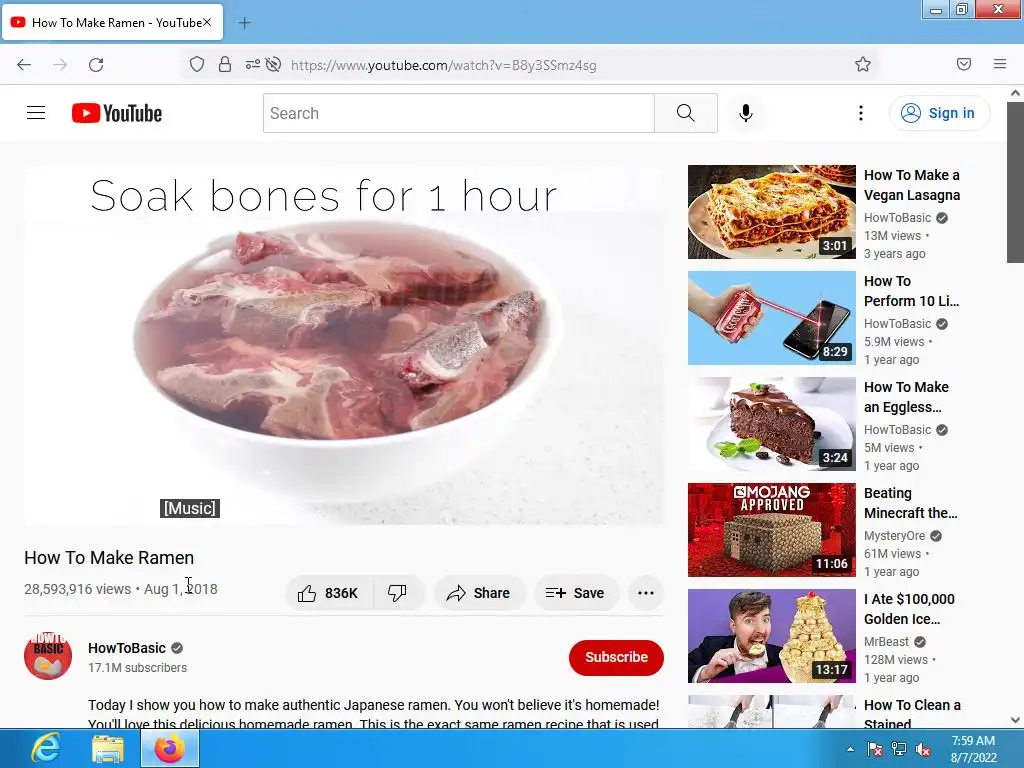Reload the current page
The image size is (1024, 768).
pyautogui.click(x=96, y=65)
